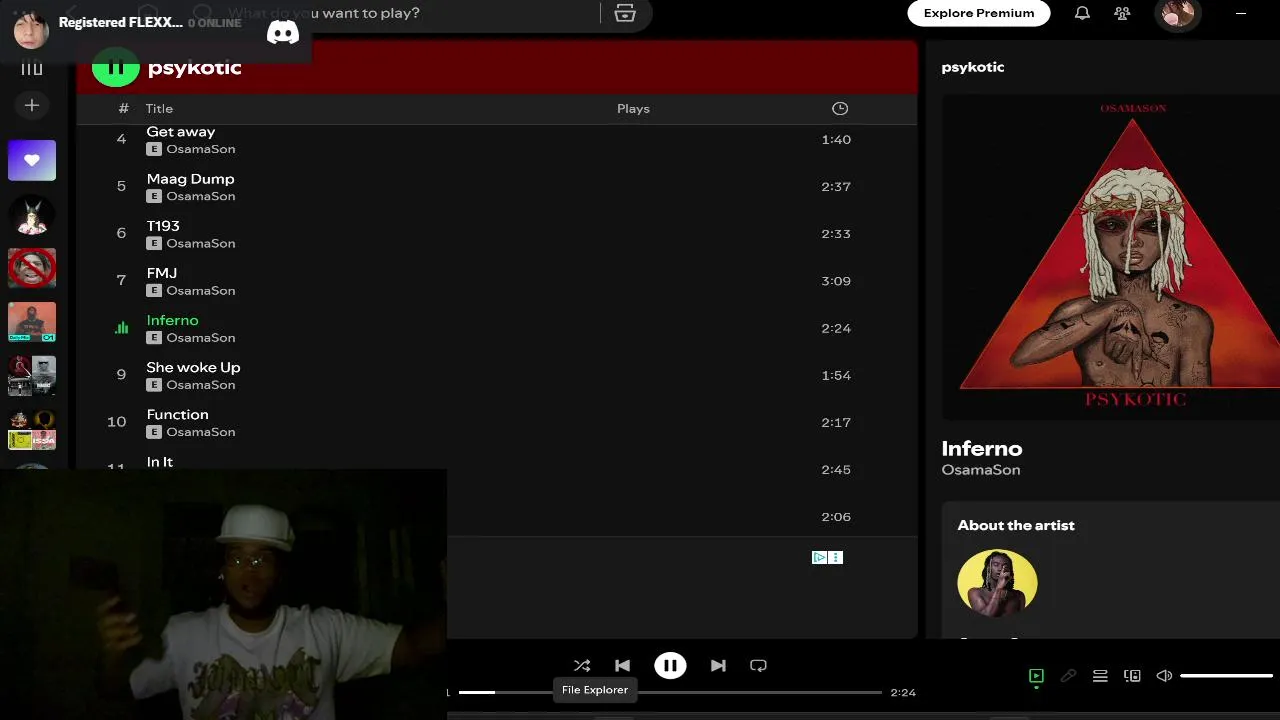Mute audio with the speaker icon
The image size is (1280, 720).
tap(1164, 676)
